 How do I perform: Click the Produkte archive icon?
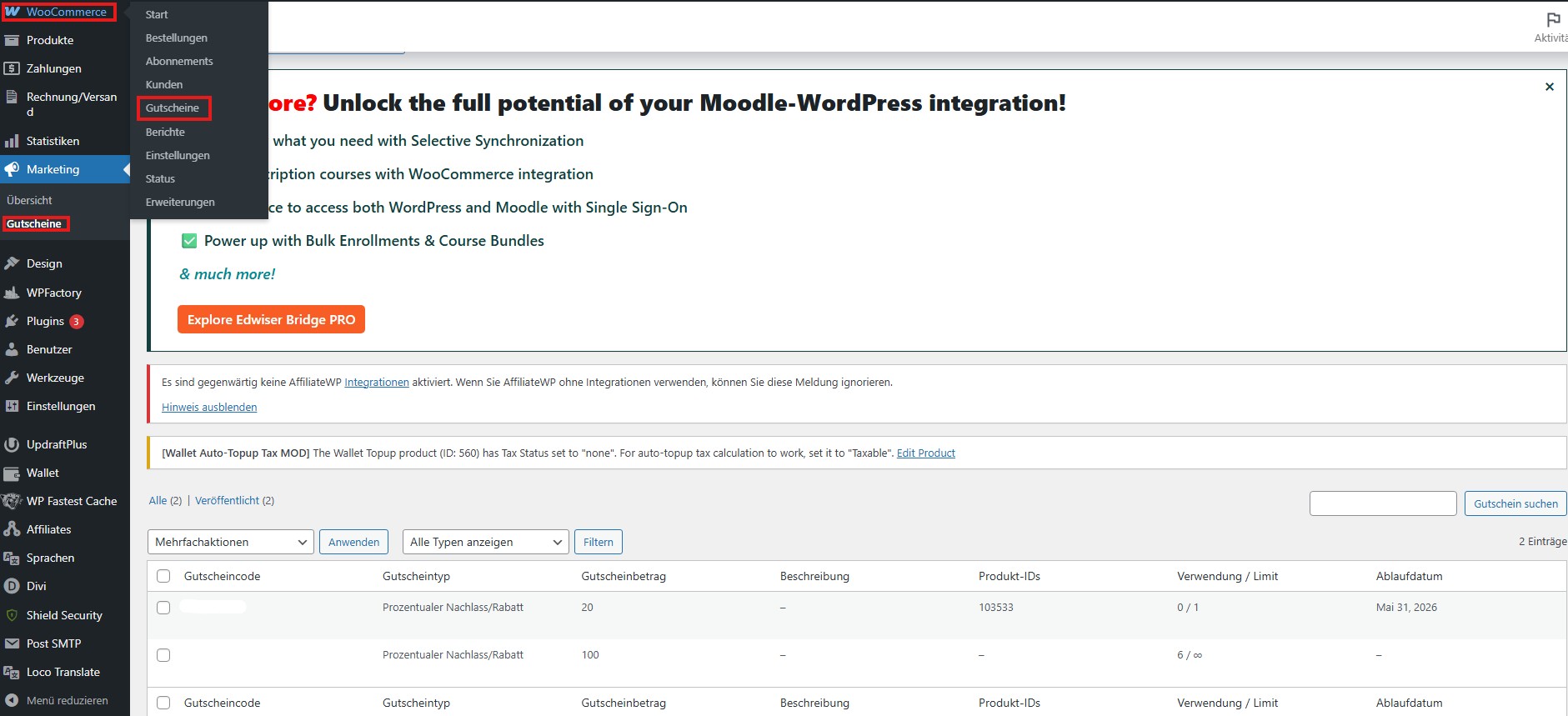pos(12,40)
